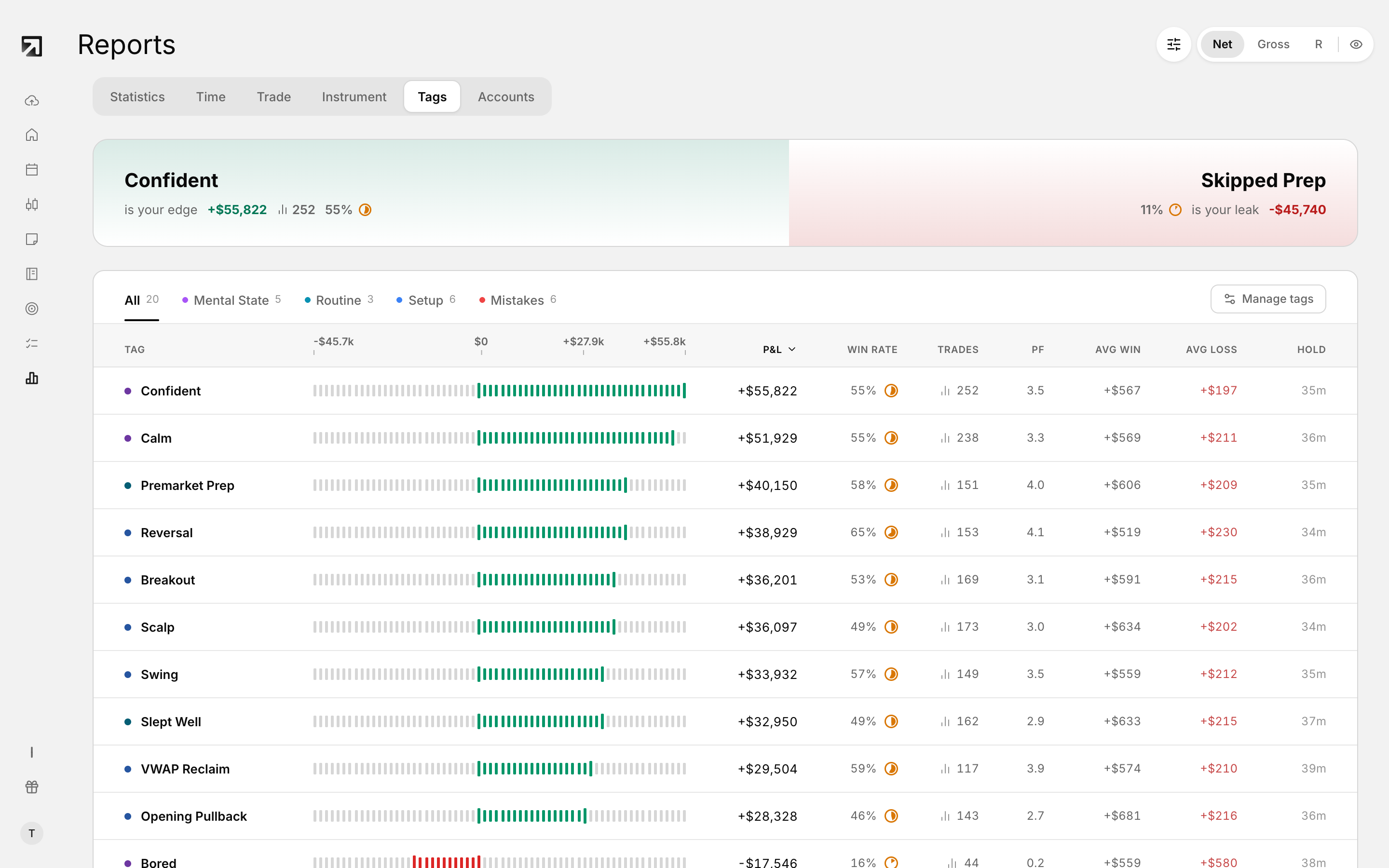Sort table by WIN RATE header

click(872, 349)
